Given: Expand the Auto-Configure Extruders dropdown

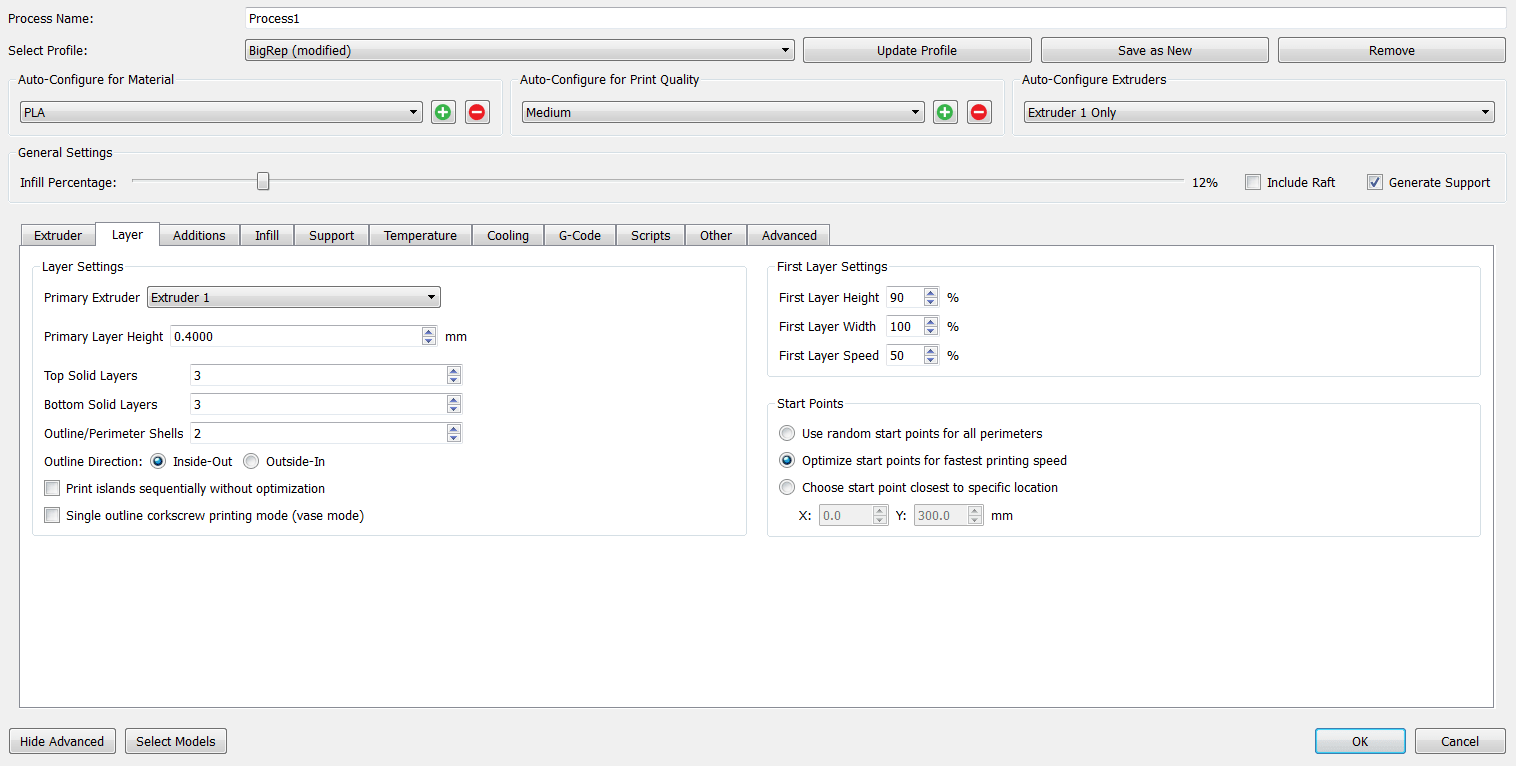Looking at the screenshot, I should click(x=1258, y=113).
